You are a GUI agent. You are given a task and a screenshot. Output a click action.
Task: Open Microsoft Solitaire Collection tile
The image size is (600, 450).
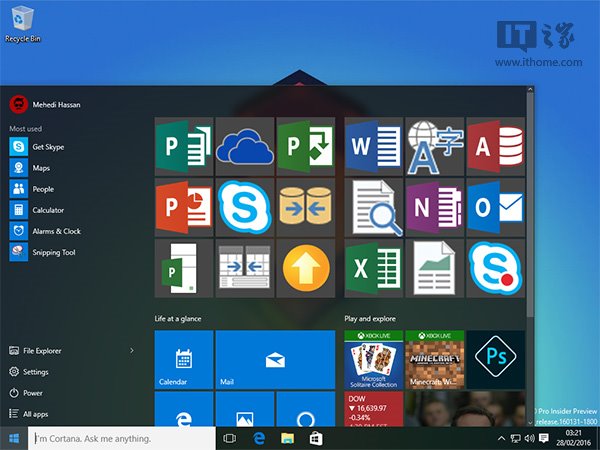pyautogui.click(x=373, y=360)
